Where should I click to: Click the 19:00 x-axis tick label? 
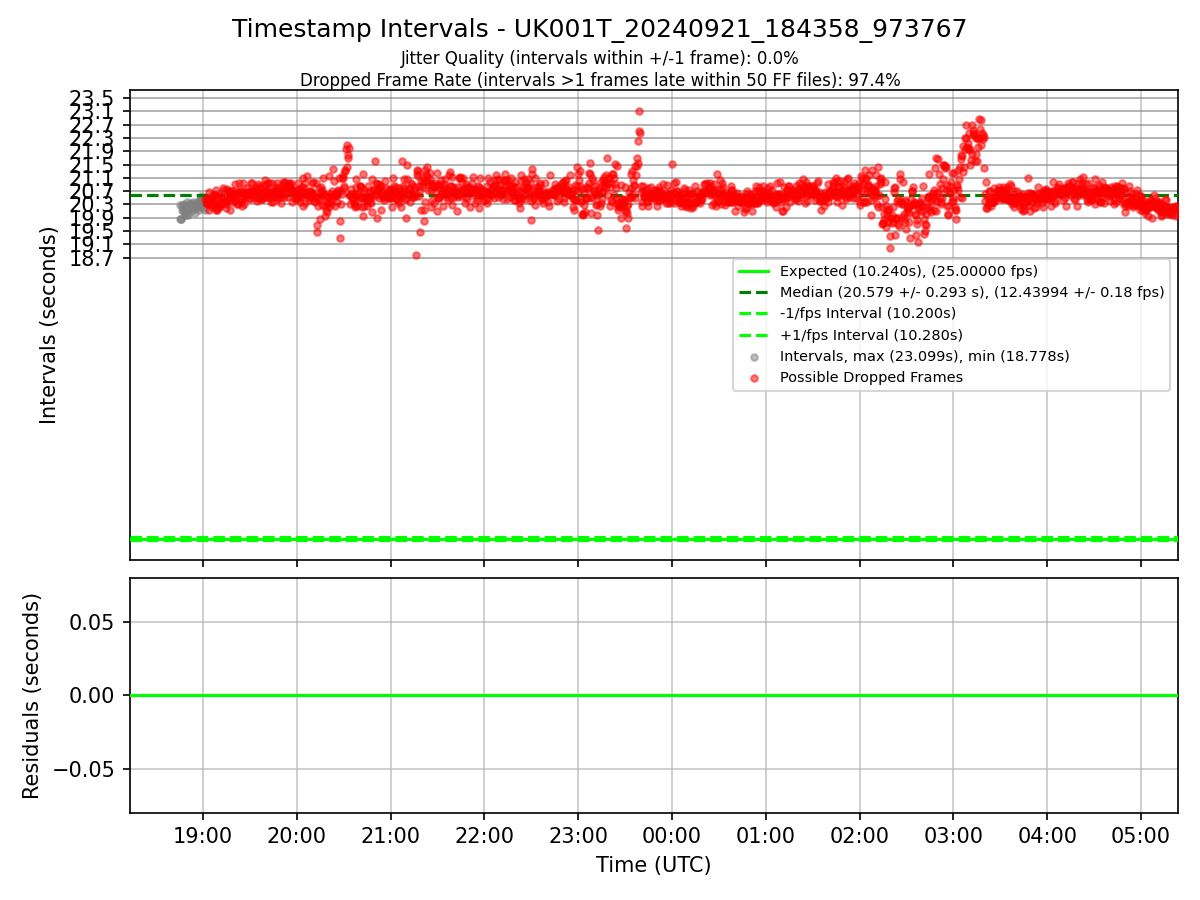[x=203, y=834]
